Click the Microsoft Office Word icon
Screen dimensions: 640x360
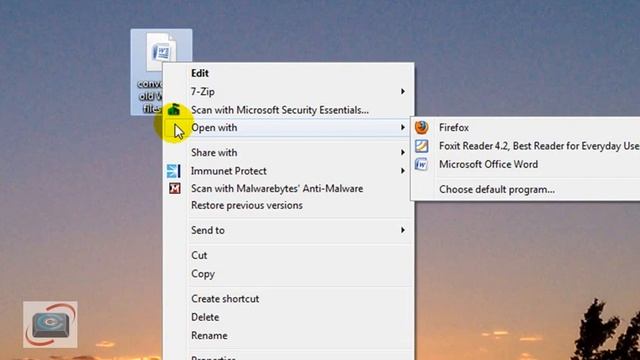click(421, 164)
